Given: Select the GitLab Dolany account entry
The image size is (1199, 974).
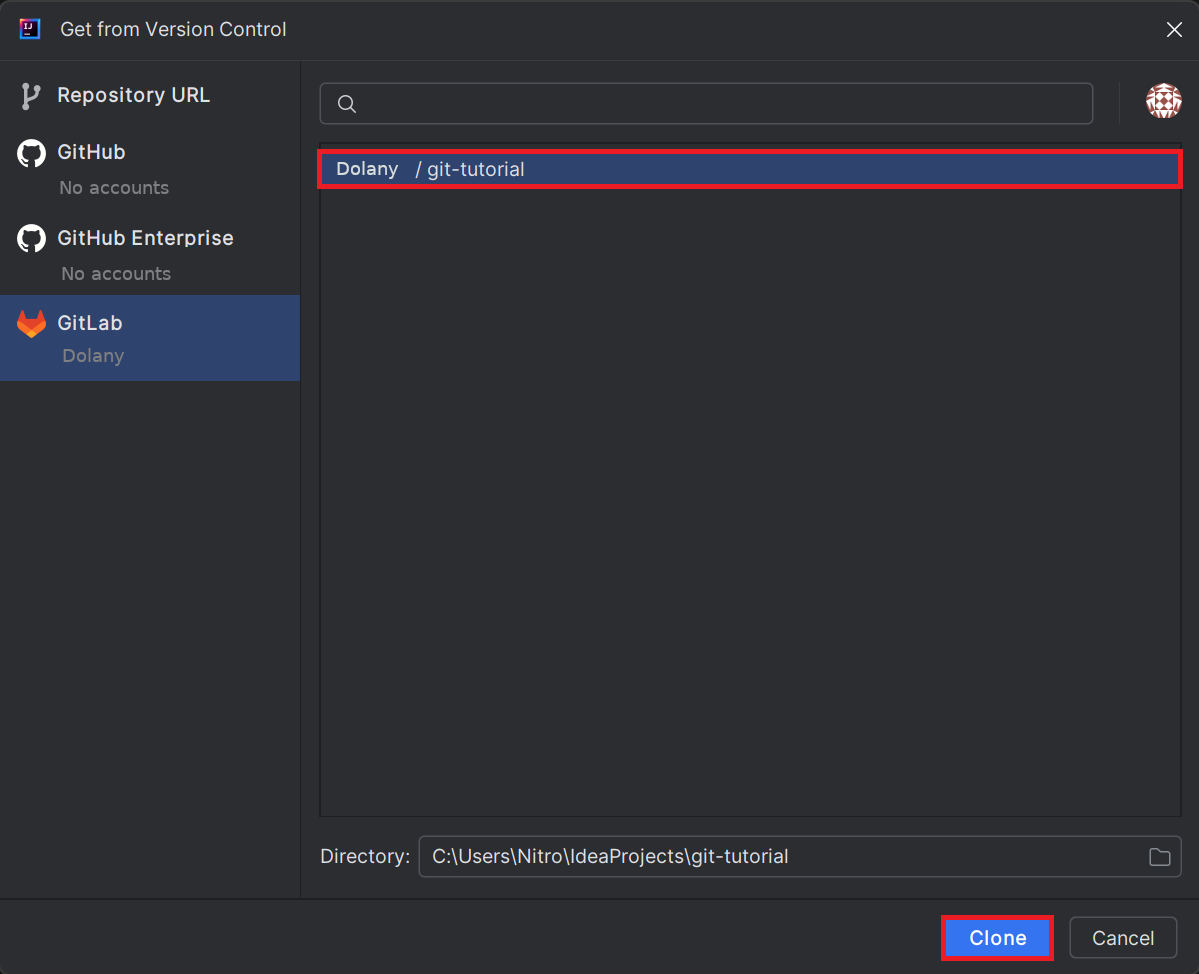Looking at the screenshot, I should (150, 338).
